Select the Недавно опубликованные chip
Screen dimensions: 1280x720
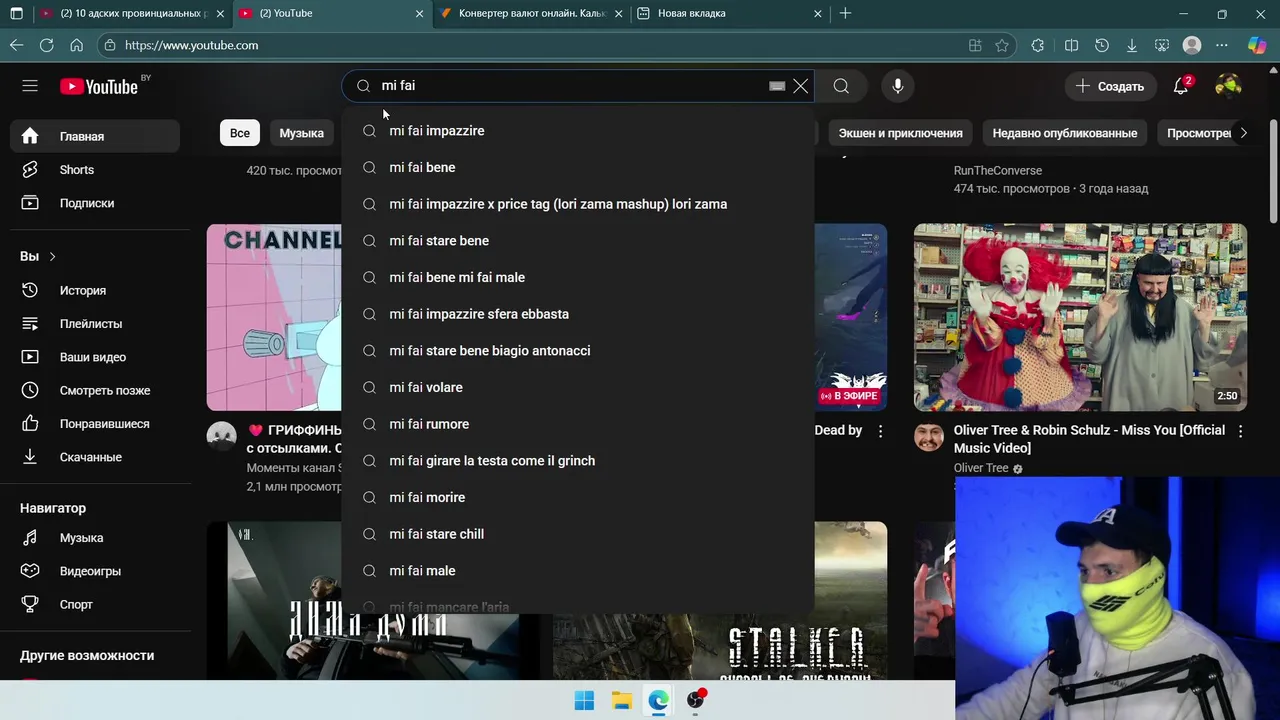coord(1064,133)
